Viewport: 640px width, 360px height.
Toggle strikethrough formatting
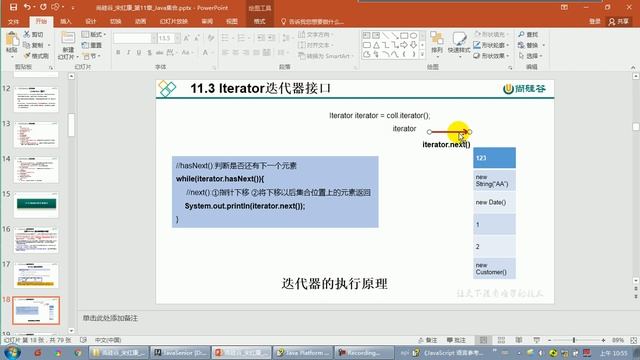pyautogui.click(x=159, y=52)
